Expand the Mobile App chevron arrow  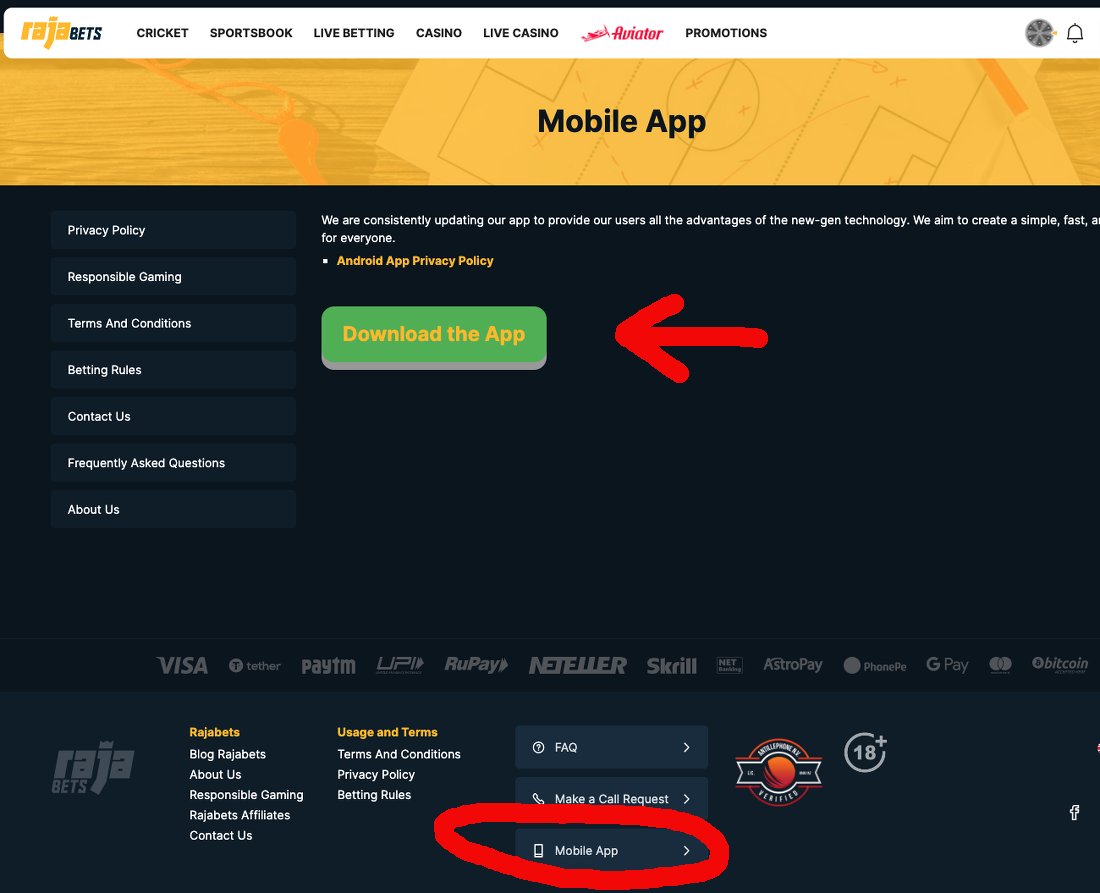click(x=687, y=850)
